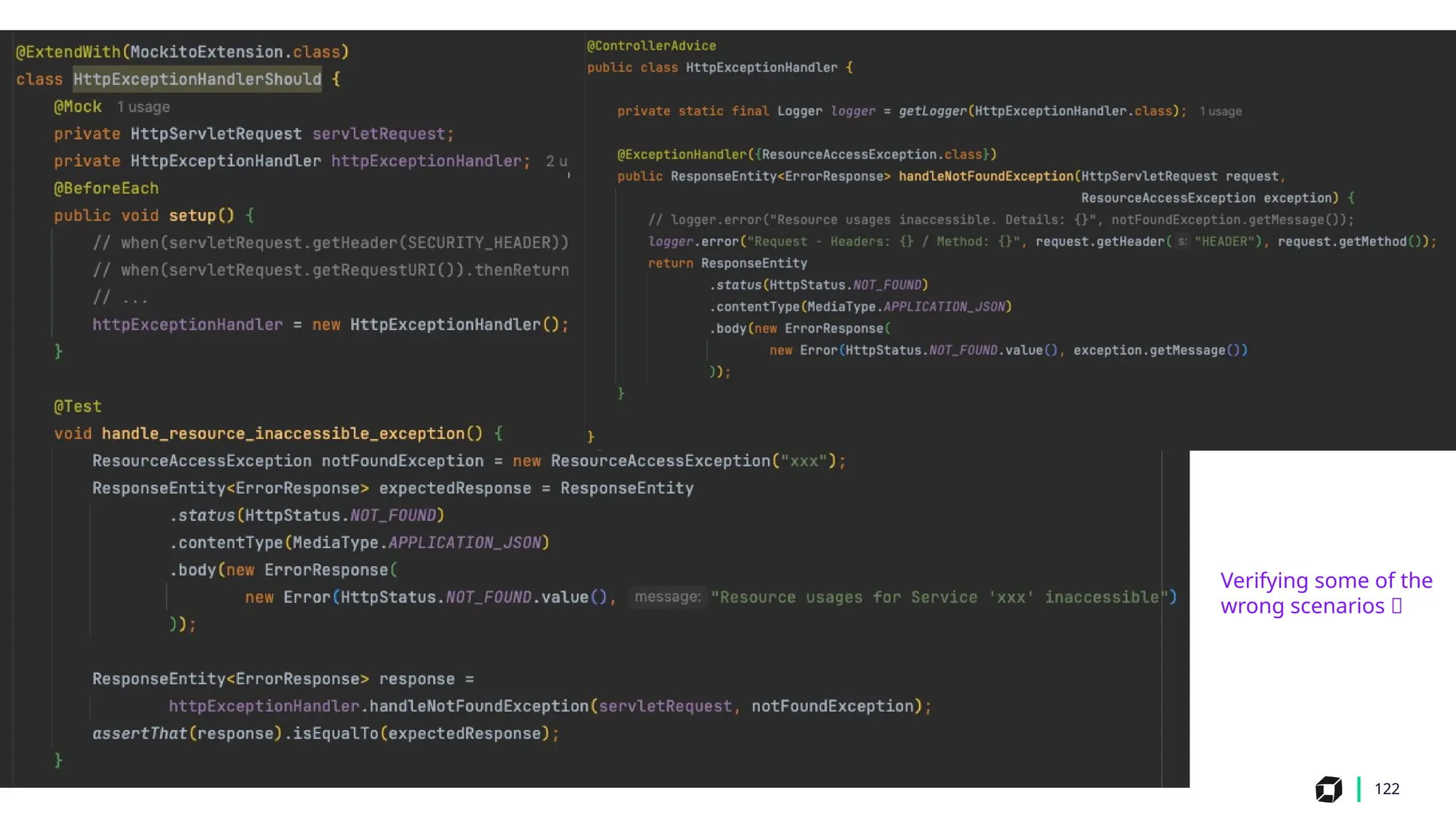Click the highlighted HttpExceptionHandlerShould class name

click(x=197, y=80)
